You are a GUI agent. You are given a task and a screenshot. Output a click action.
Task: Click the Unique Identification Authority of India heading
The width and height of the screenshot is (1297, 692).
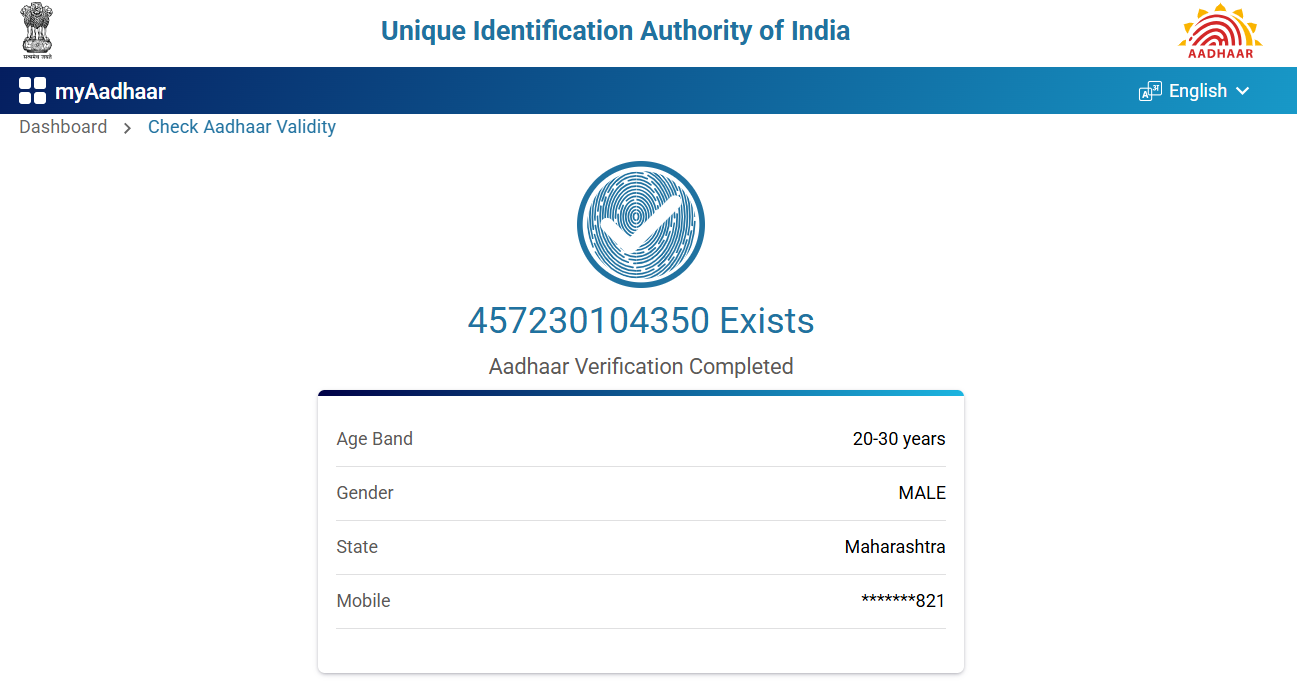click(x=615, y=31)
